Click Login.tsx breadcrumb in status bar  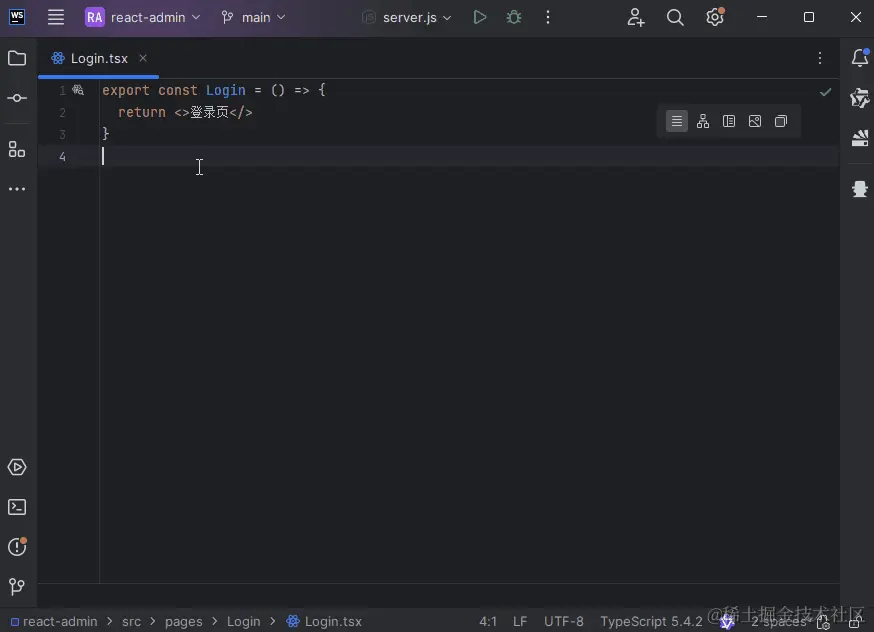[x=324, y=621]
